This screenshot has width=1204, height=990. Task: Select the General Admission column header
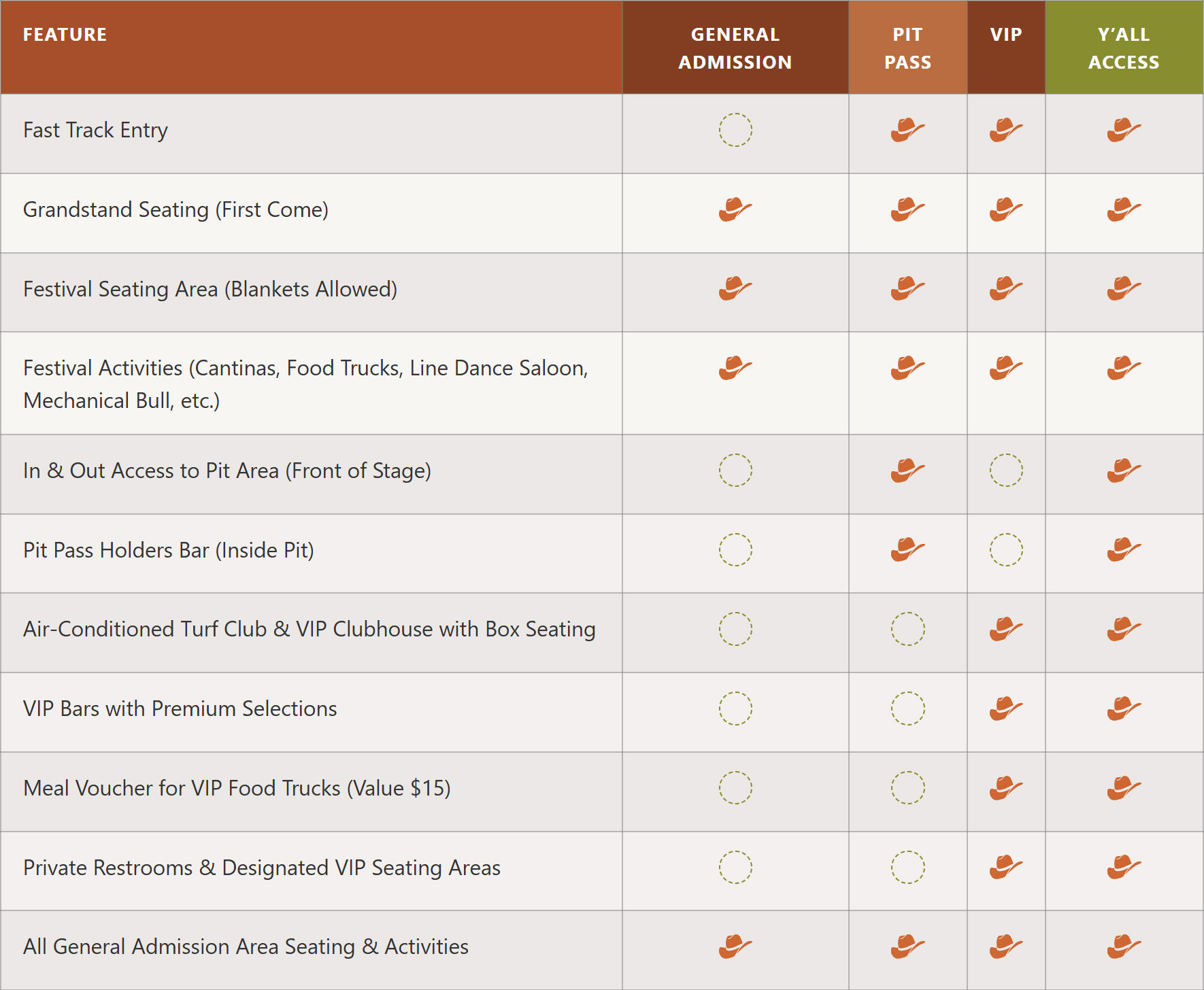735,48
